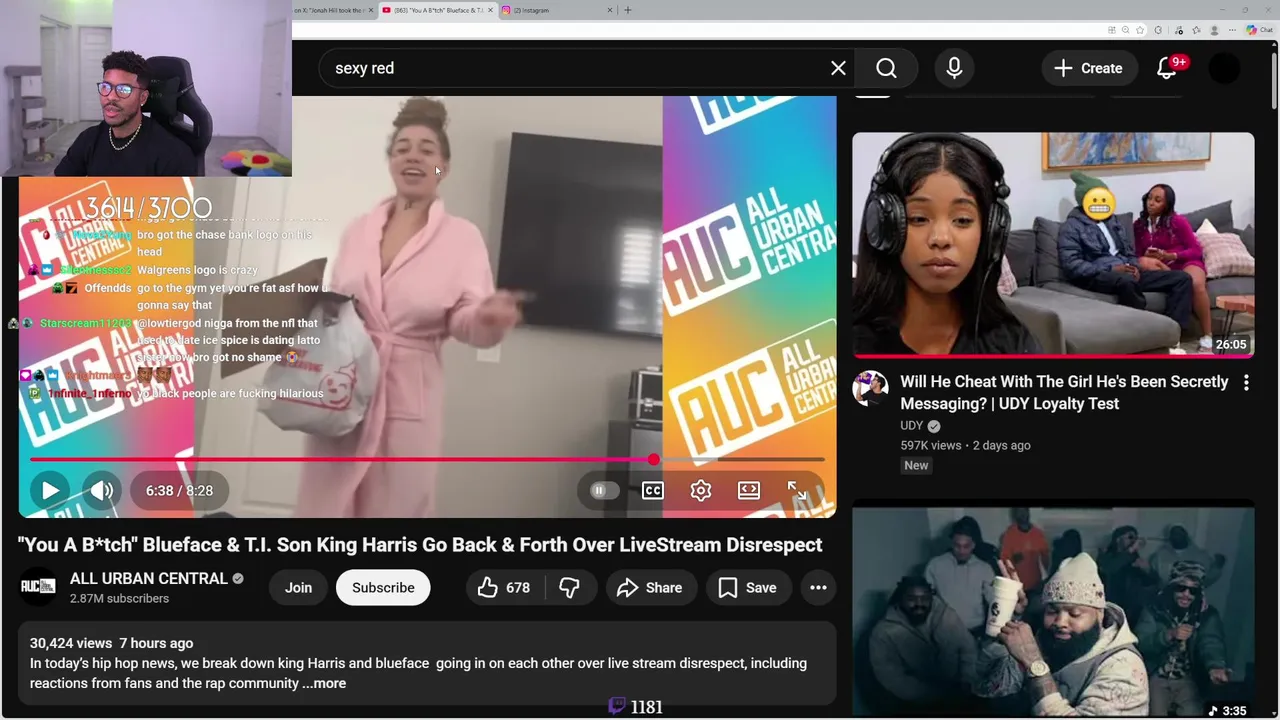Click the 6:38 / 8:28 time display

coord(179,491)
